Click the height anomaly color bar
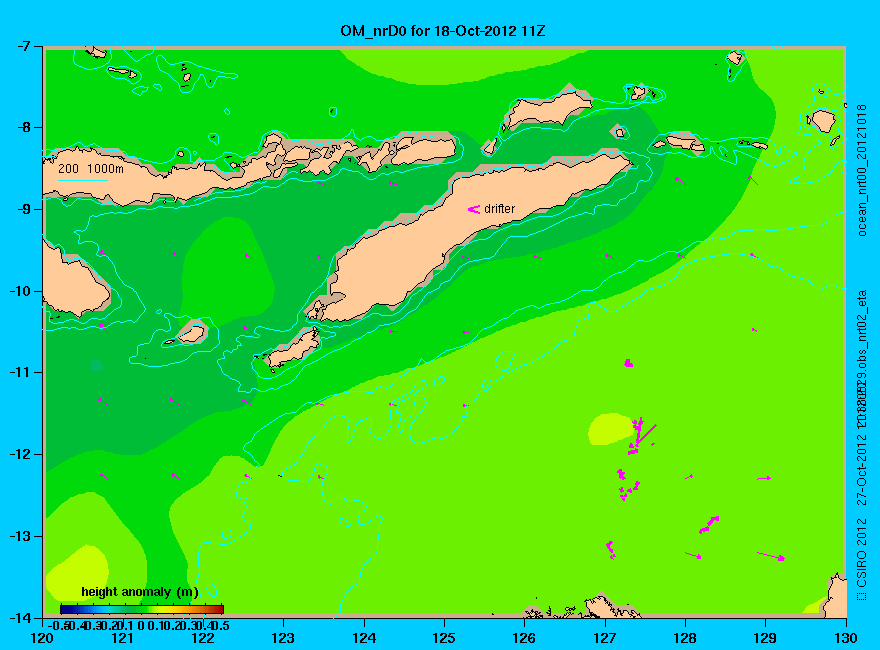Viewport: 880px width, 650px height. [x=142, y=609]
